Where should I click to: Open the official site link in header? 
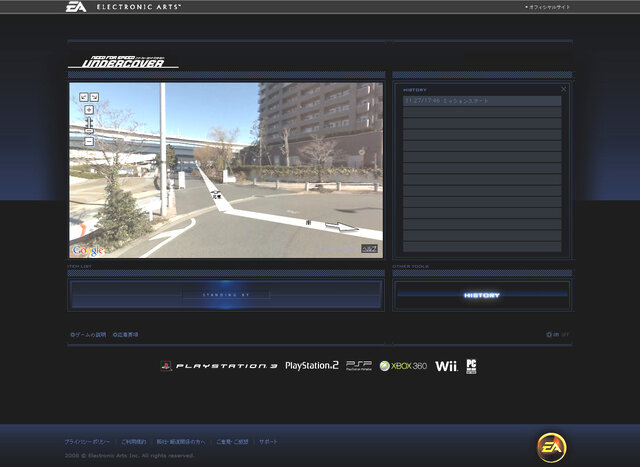point(547,7)
